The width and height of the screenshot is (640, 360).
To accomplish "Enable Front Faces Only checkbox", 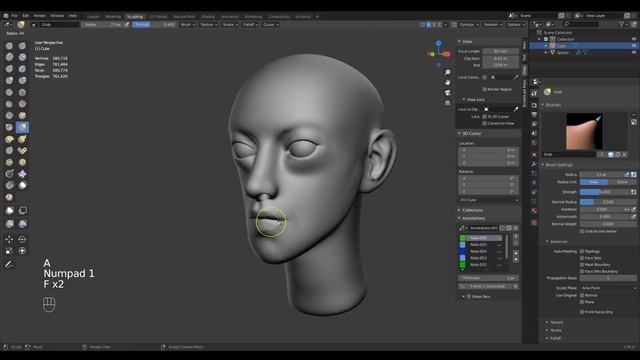I will click(x=582, y=312).
